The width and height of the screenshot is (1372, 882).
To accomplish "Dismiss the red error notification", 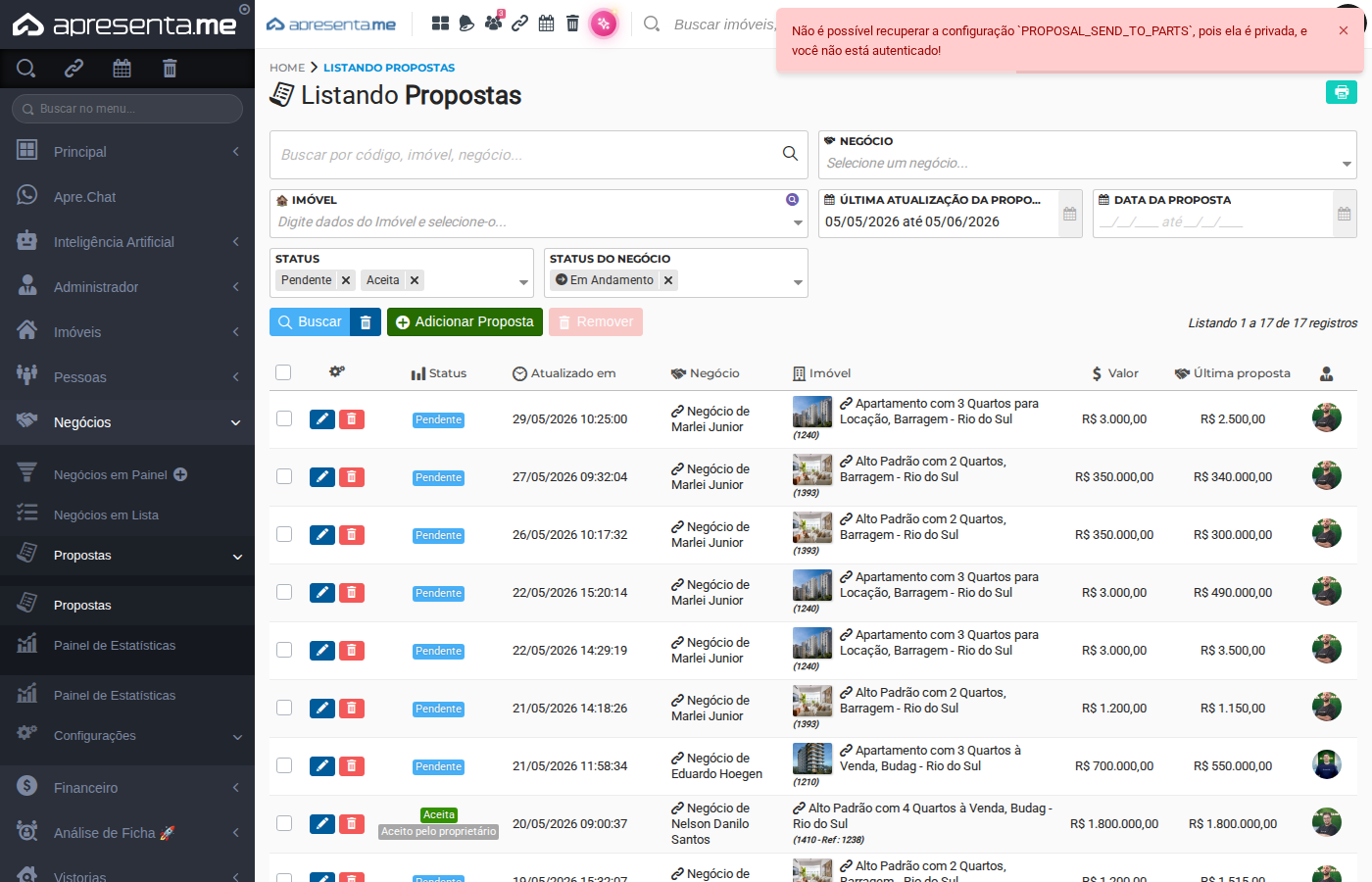I will click(x=1344, y=30).
